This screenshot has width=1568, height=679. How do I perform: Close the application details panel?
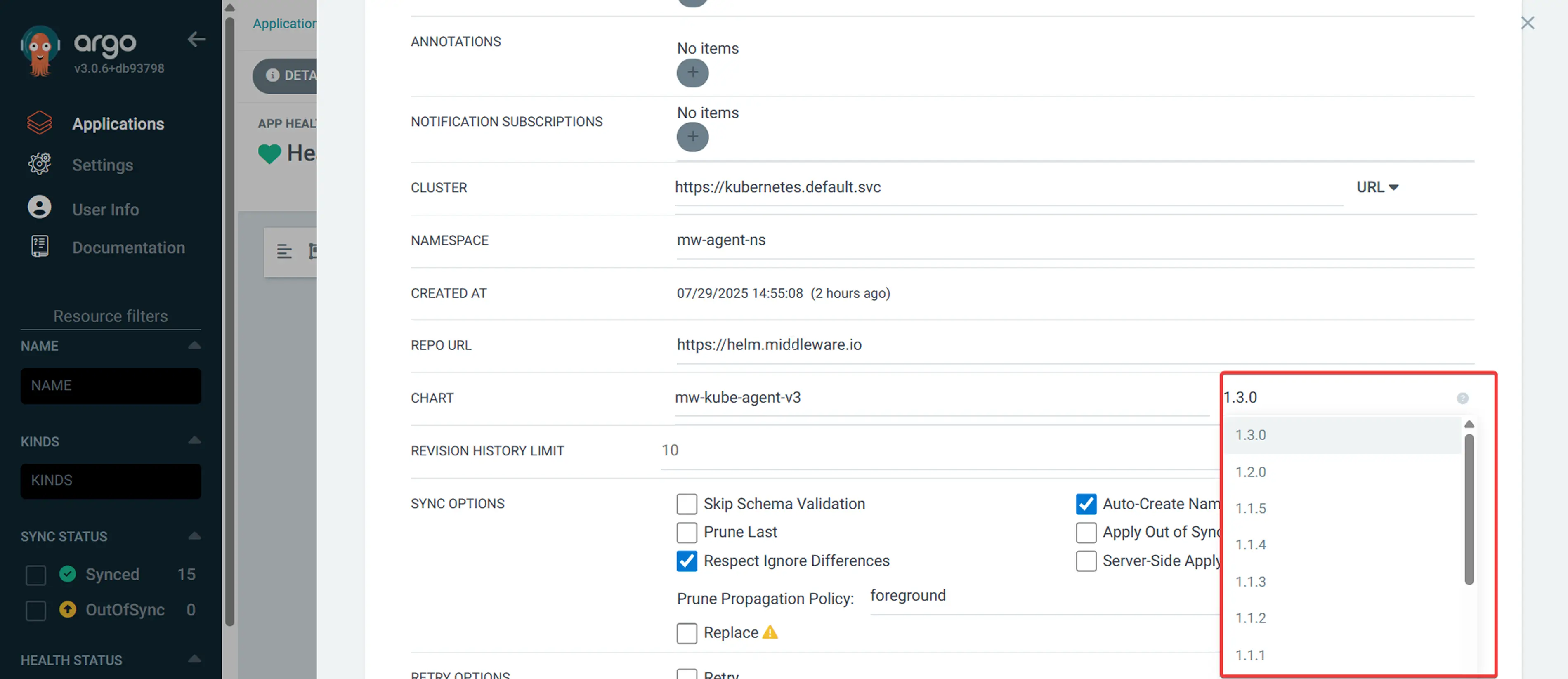coord(1527,23)
